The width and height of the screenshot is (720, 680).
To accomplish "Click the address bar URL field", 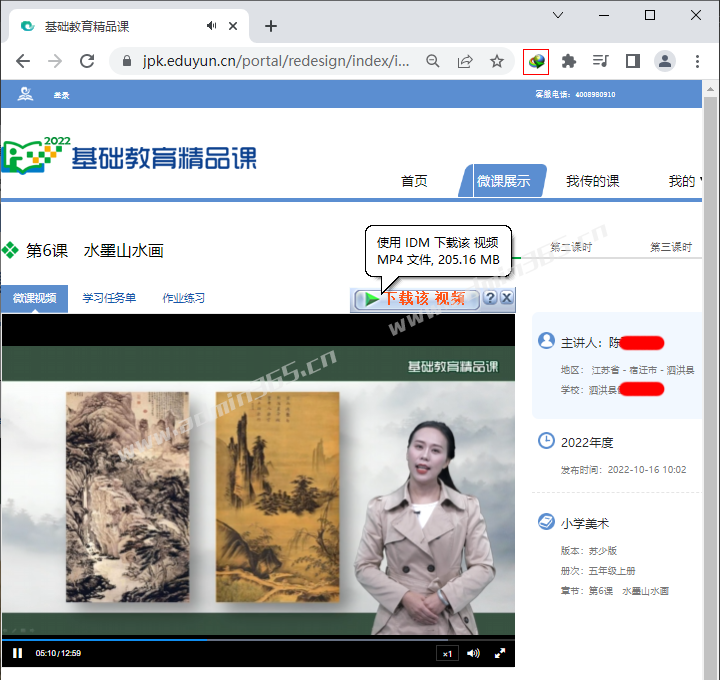I will [x=276, y=61].
